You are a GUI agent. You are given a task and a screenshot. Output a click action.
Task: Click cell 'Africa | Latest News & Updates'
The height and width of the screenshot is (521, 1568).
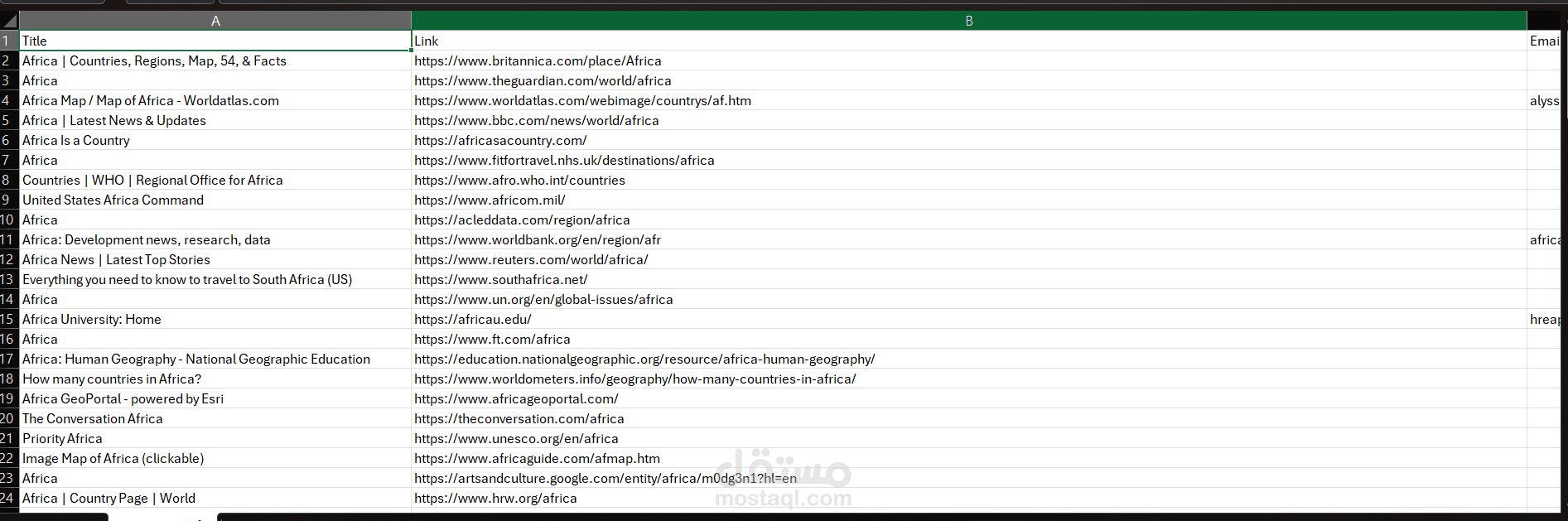pos(215,120)
